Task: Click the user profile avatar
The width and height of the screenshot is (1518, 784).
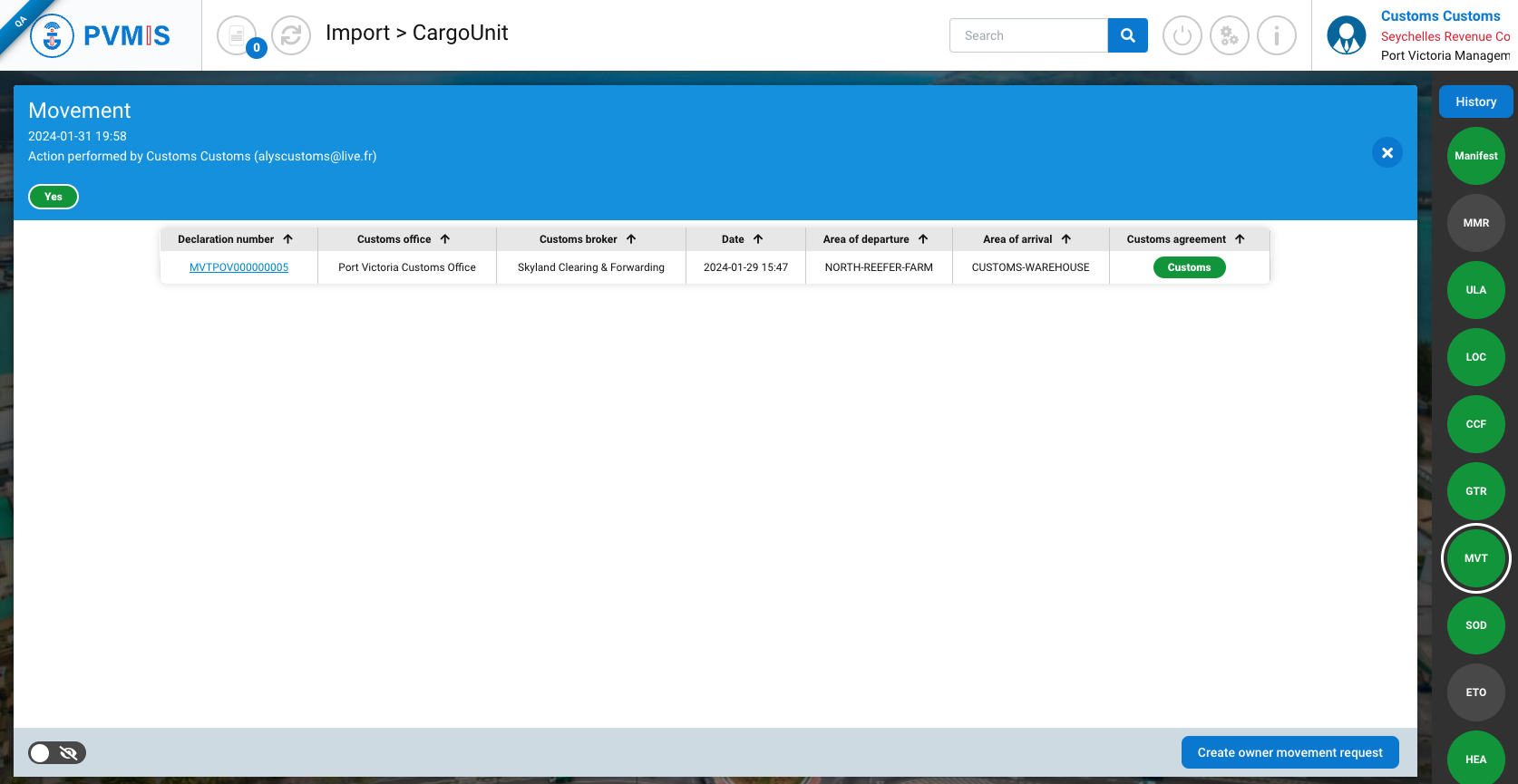Action: 1346,36
